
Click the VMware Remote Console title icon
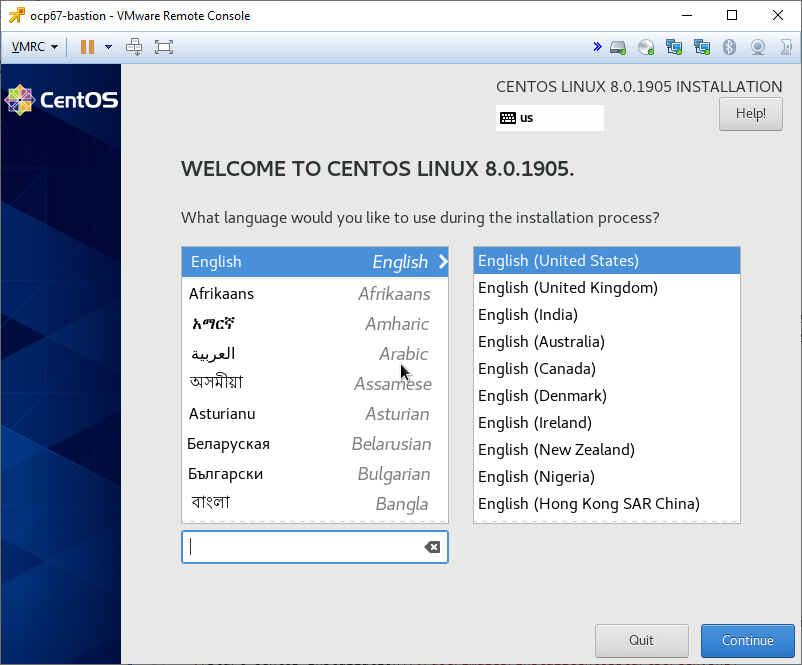tap(16, 15)
